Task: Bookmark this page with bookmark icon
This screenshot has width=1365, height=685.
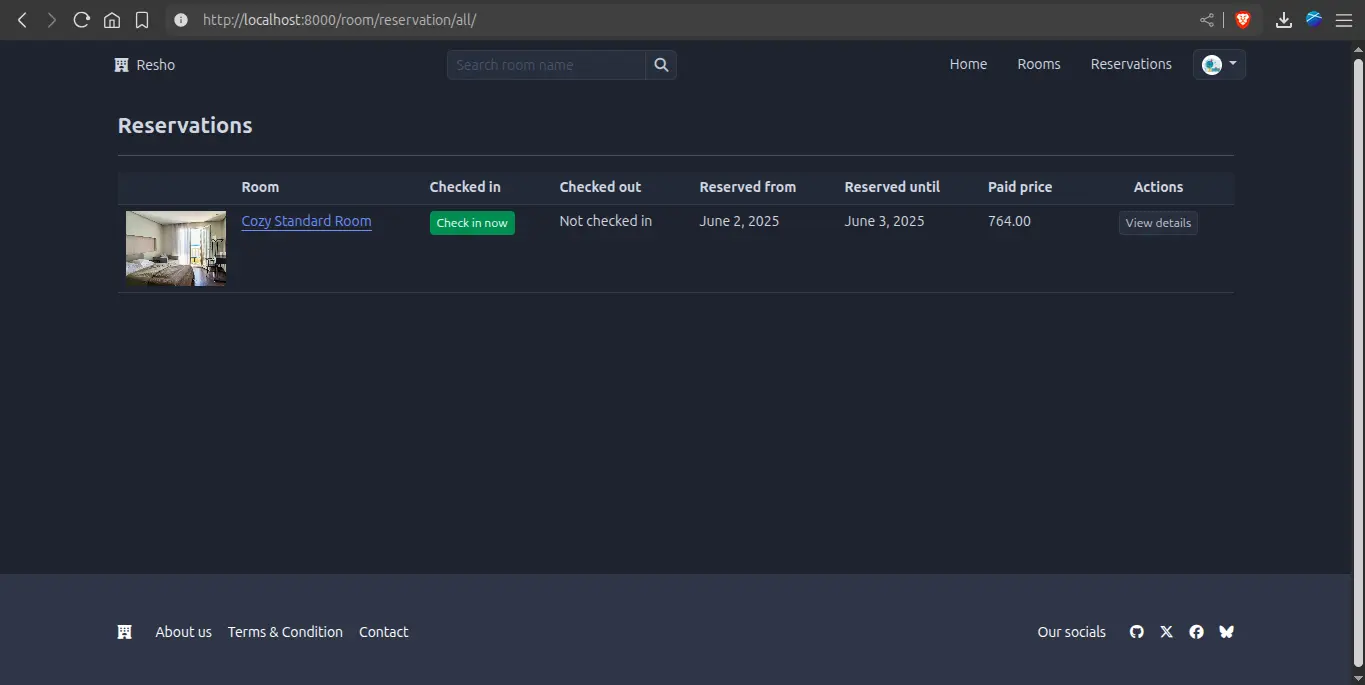Action: pos(142,20)
